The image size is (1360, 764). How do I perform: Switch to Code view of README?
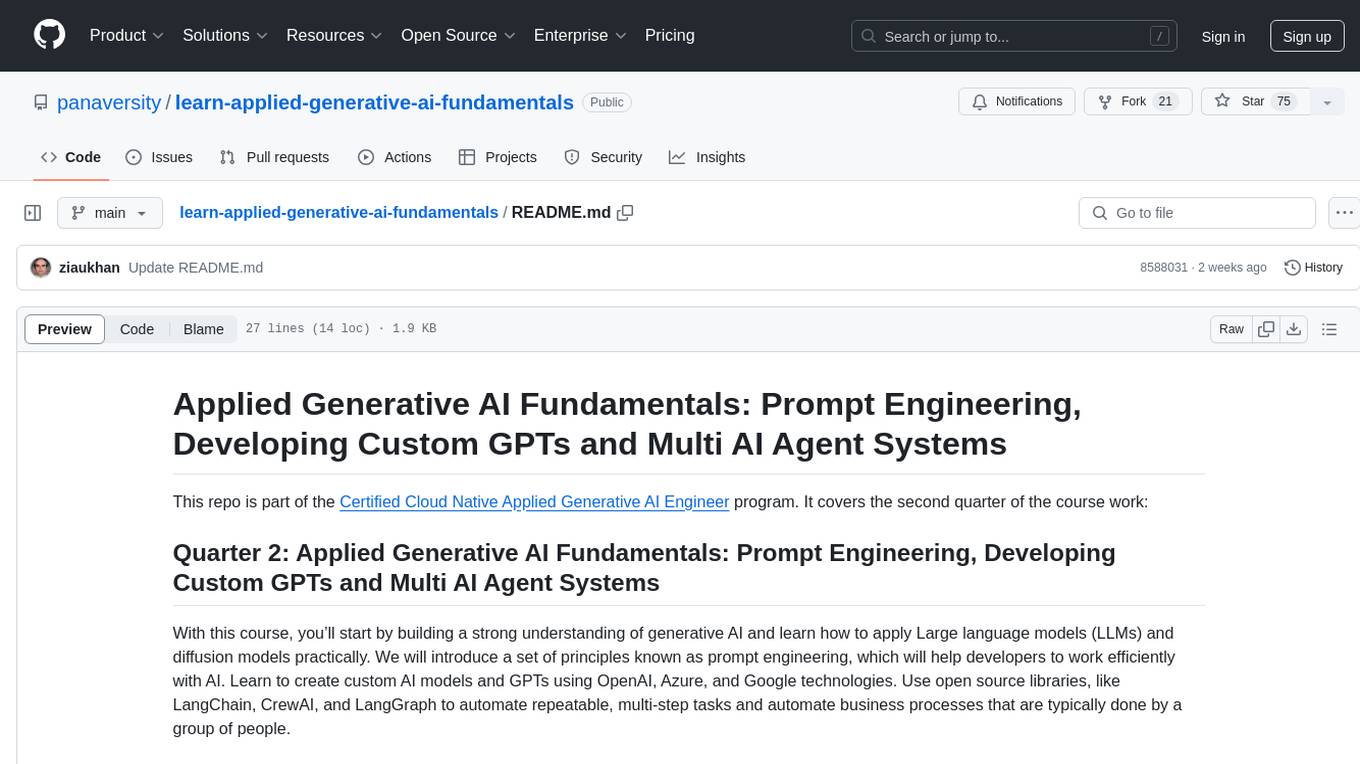click(137, 329)
